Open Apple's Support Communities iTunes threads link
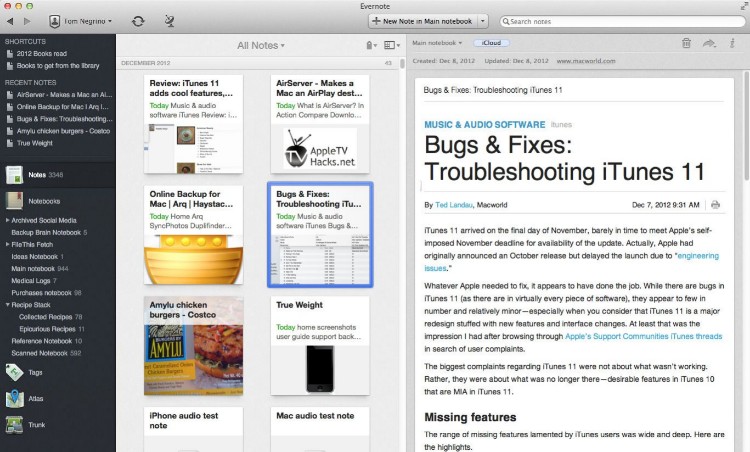 pyautogui.click(x=643, y=336)
